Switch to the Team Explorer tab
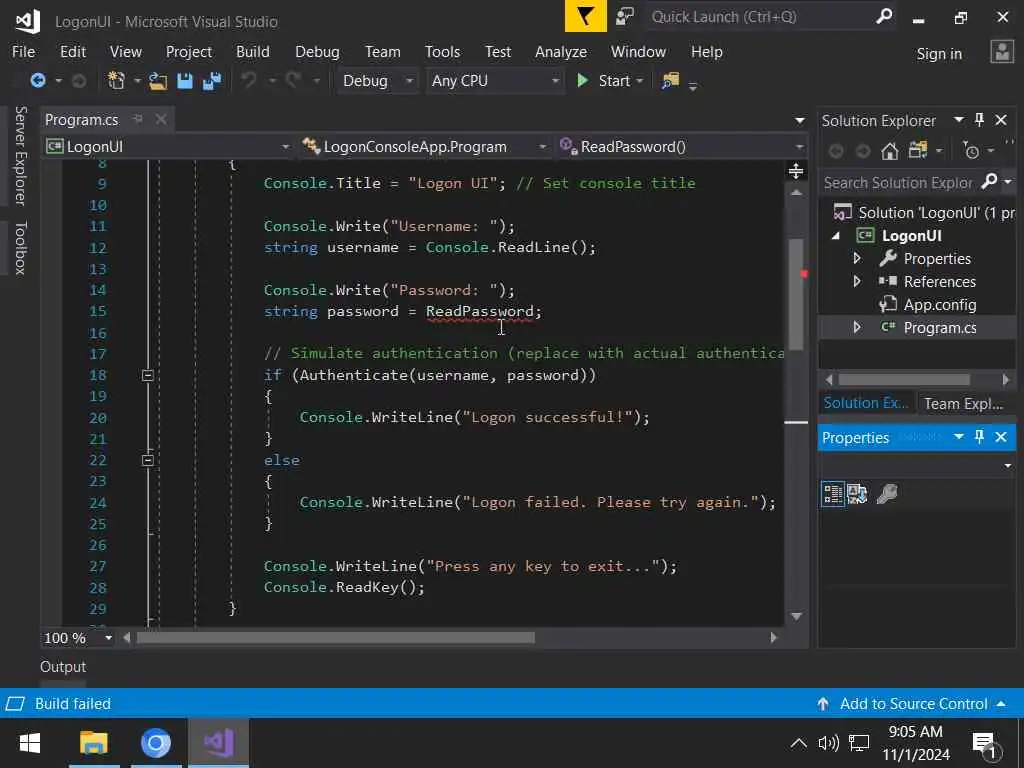 point(963,404)
